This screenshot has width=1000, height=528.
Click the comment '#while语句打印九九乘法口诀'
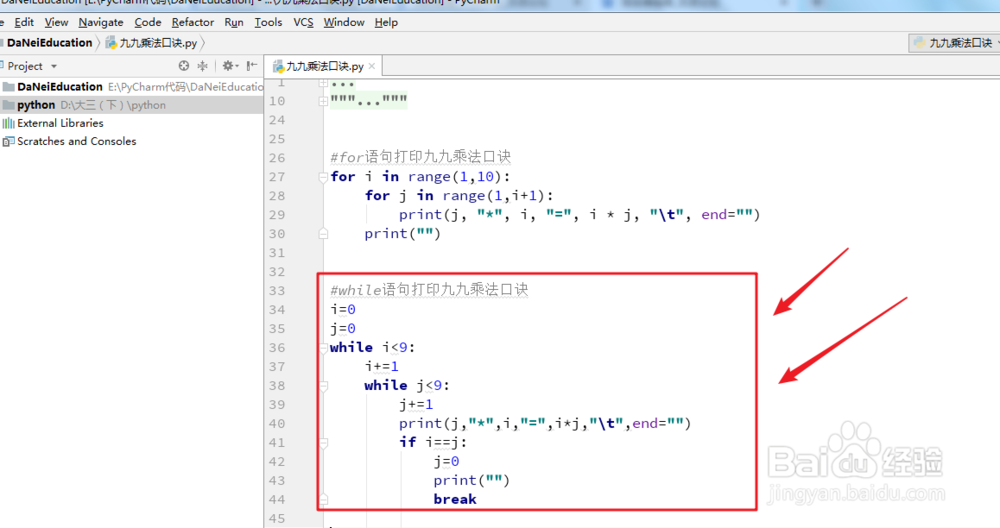(x=429, y=290)
